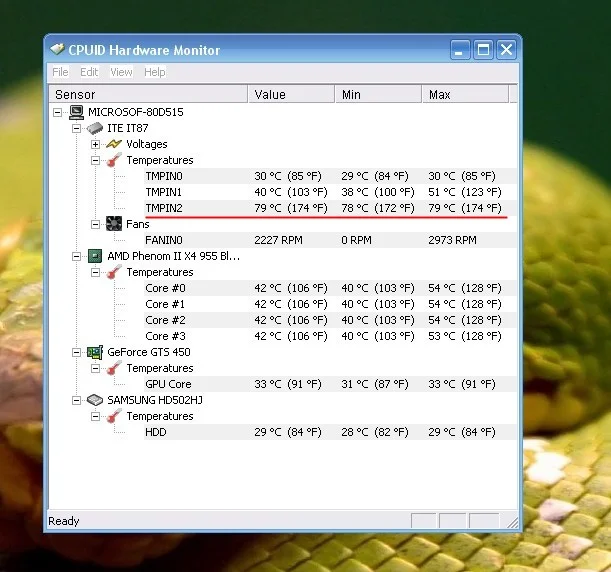Click the thermometer icon under ITE IT87
611x572 pixels.
coord(114,160)
